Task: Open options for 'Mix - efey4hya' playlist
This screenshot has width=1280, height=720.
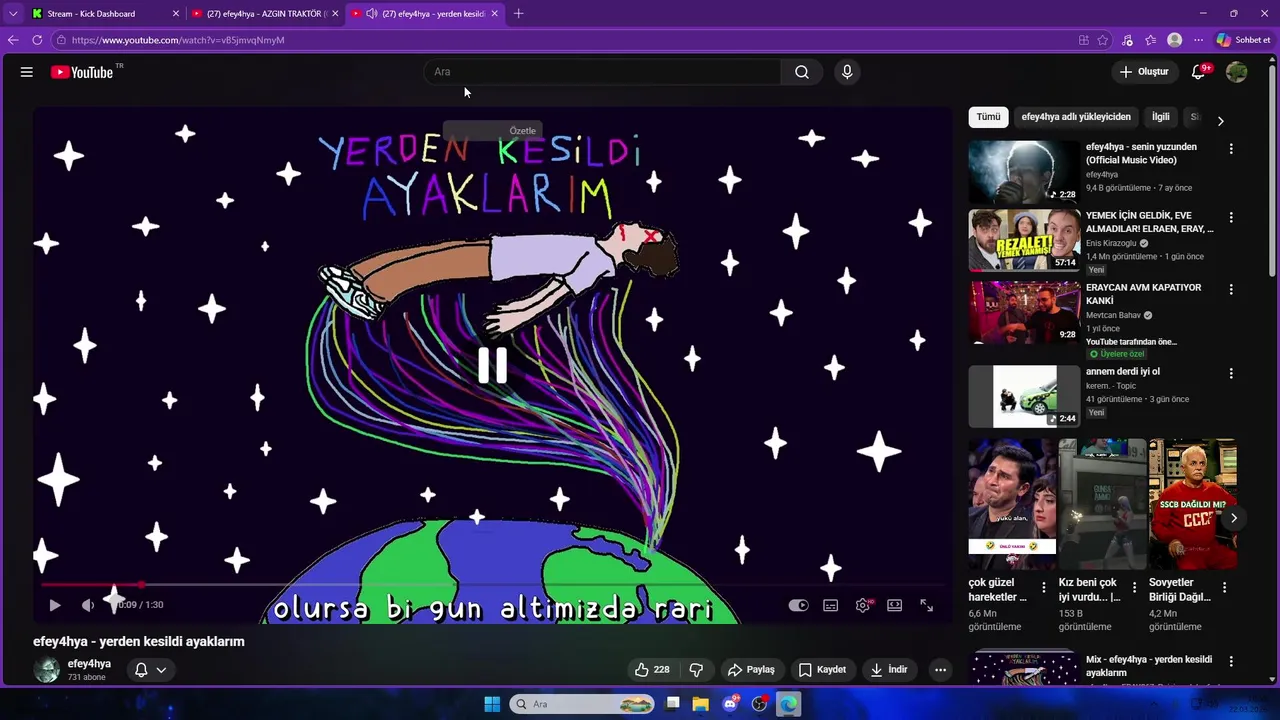Action: (x=1231, y=661)
